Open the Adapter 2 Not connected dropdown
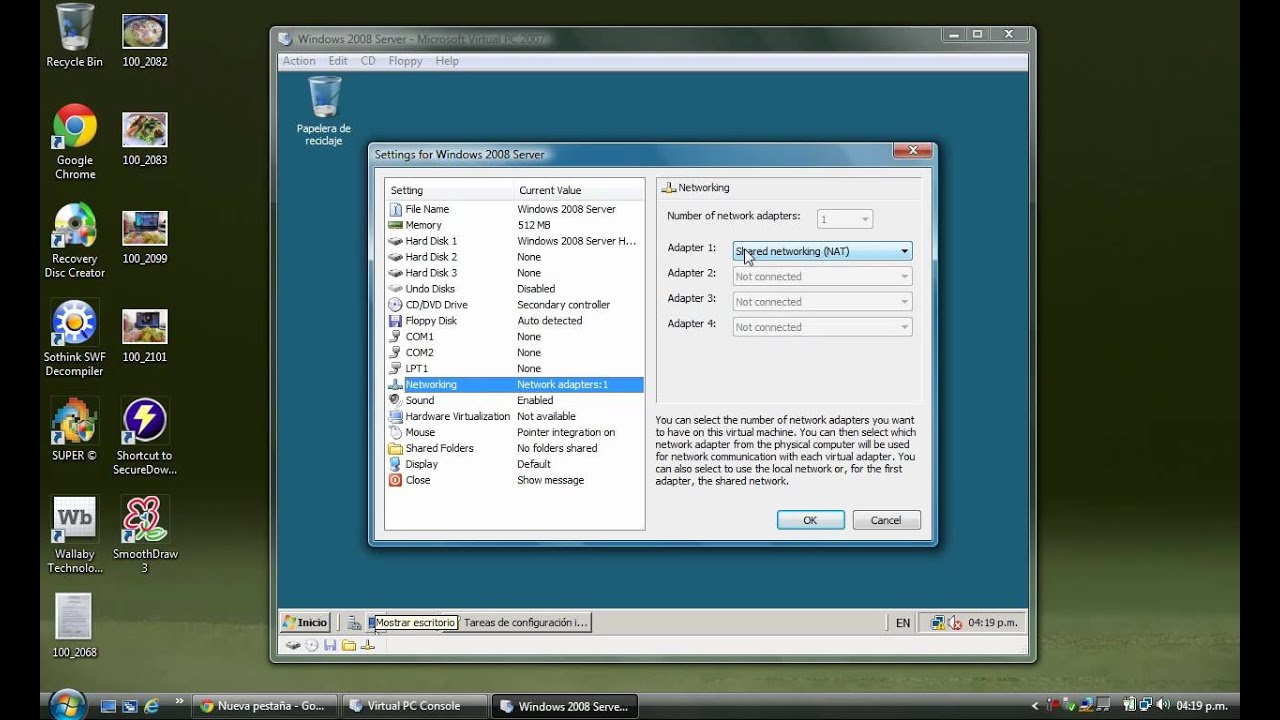 [822, 276]
